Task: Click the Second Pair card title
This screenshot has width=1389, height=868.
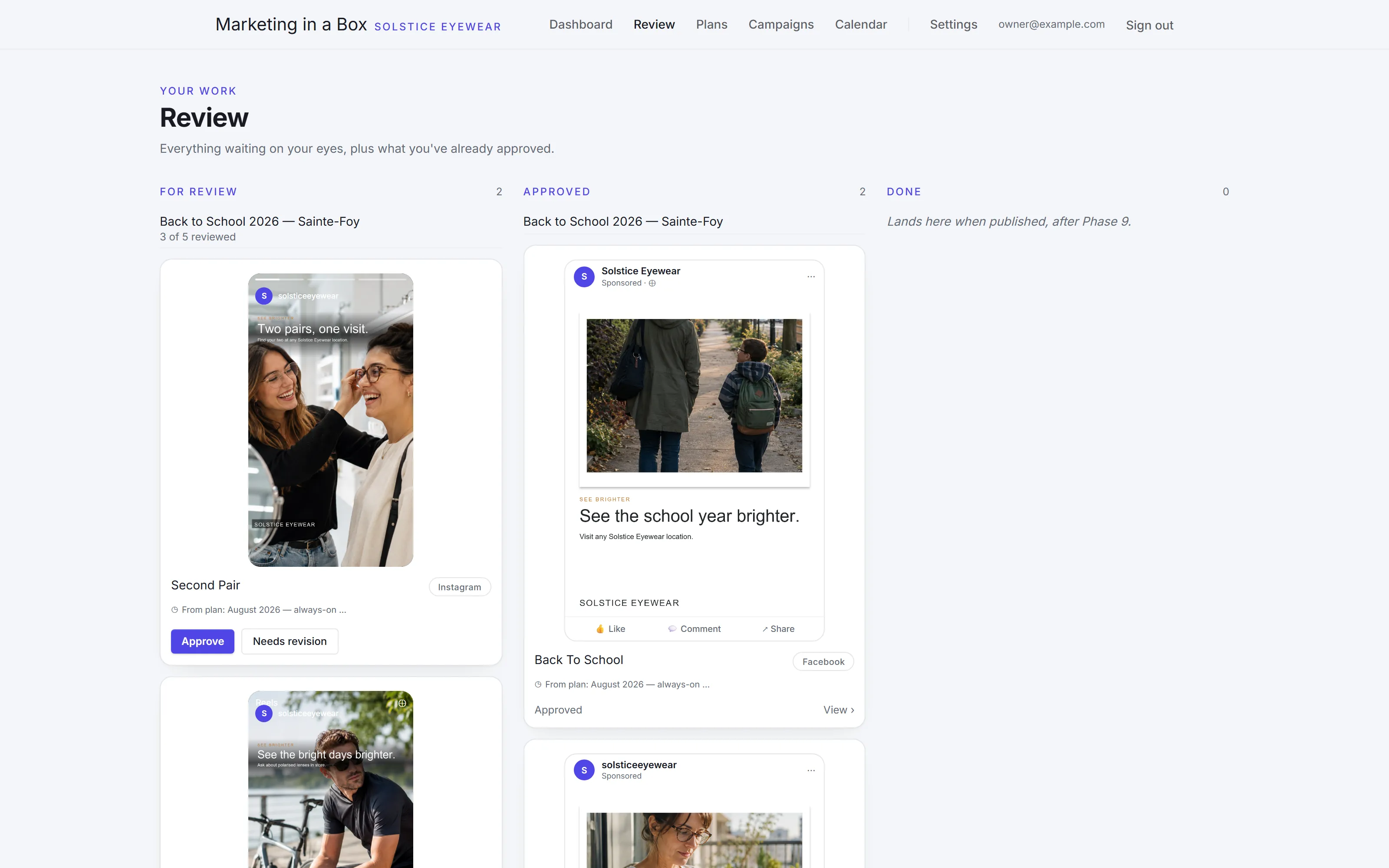Action: coord(205,585)
